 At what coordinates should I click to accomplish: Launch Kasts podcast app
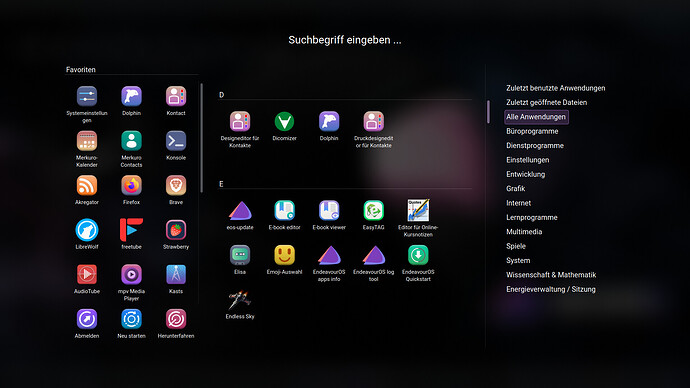pos(176,274)
